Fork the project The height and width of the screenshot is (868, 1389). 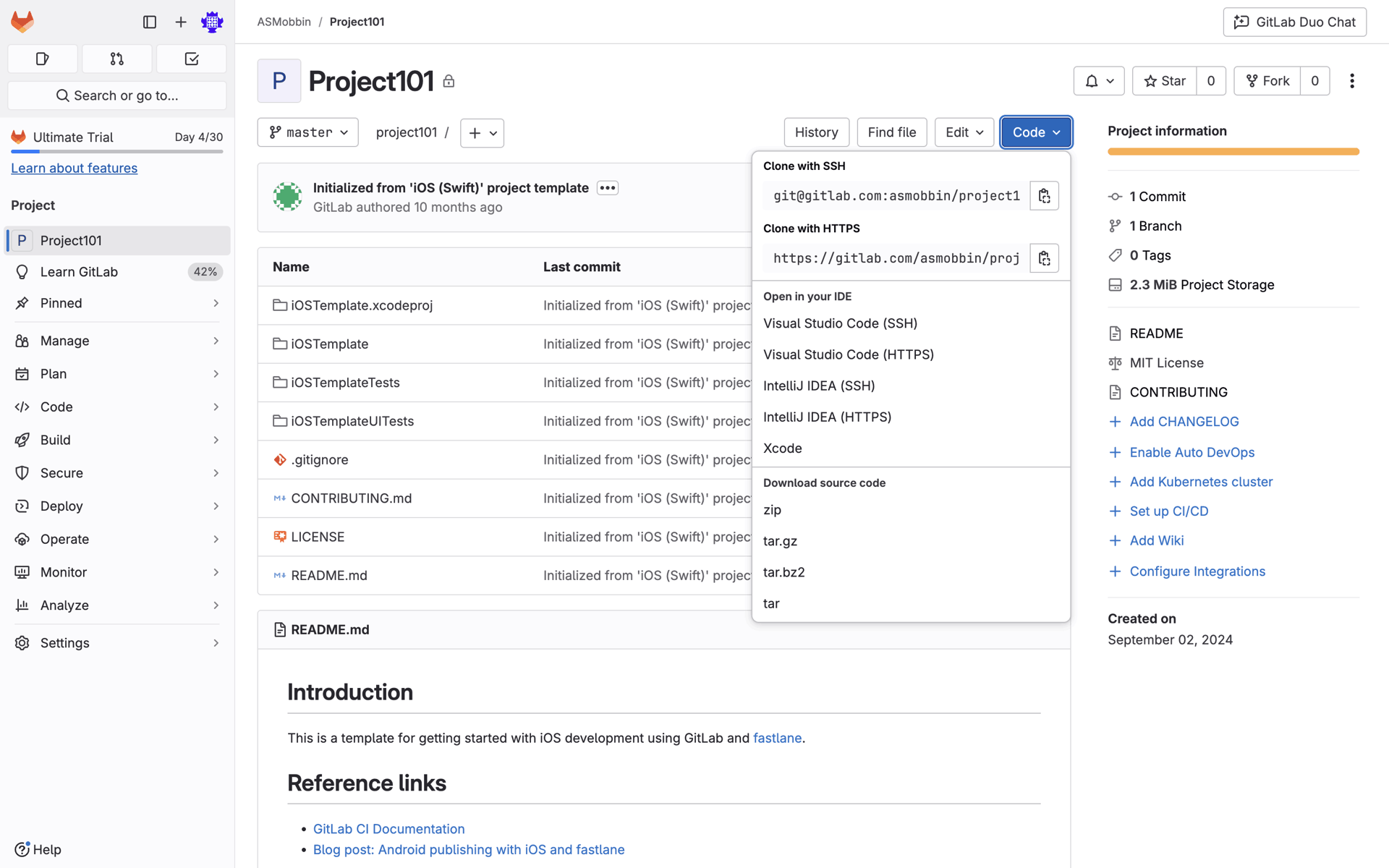(x=1267, y=81)
